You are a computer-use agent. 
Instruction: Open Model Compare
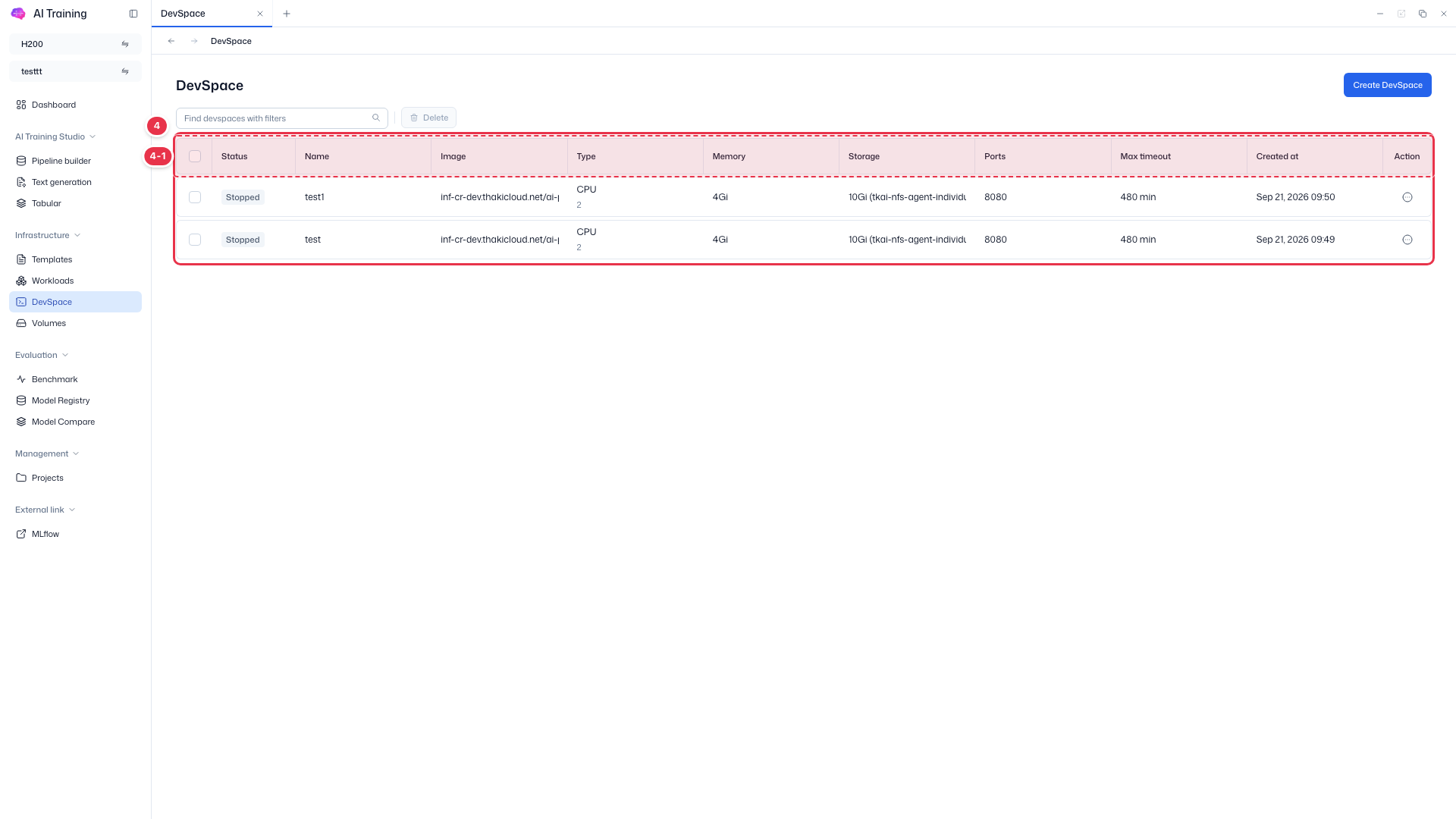[75, 422]
